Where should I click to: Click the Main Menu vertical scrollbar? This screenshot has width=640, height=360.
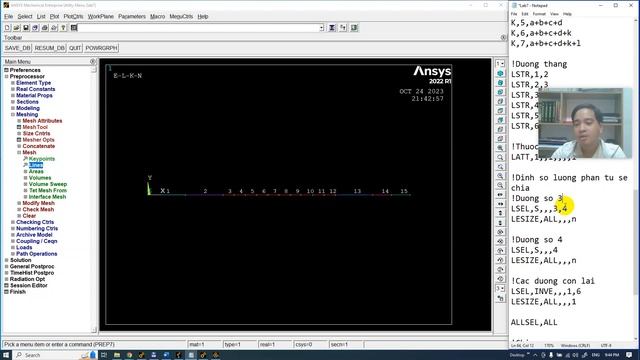tap(94, 199)
